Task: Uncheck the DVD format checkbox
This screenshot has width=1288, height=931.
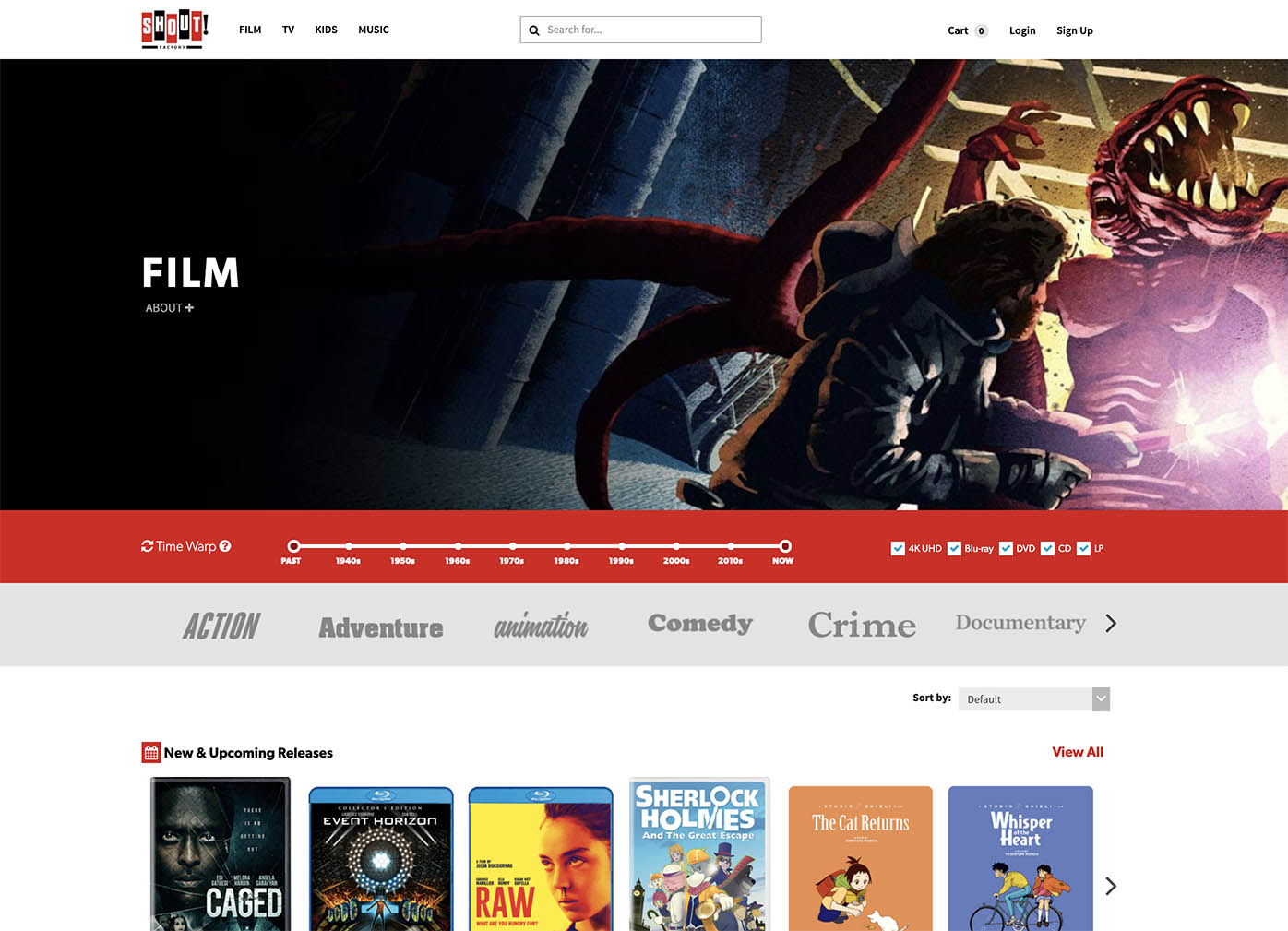Action: tap(1006, 548)
